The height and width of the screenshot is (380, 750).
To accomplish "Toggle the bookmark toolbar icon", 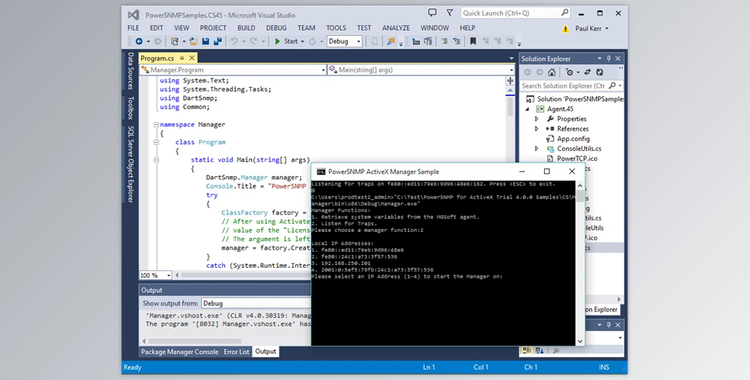I will tap(473, 42).
